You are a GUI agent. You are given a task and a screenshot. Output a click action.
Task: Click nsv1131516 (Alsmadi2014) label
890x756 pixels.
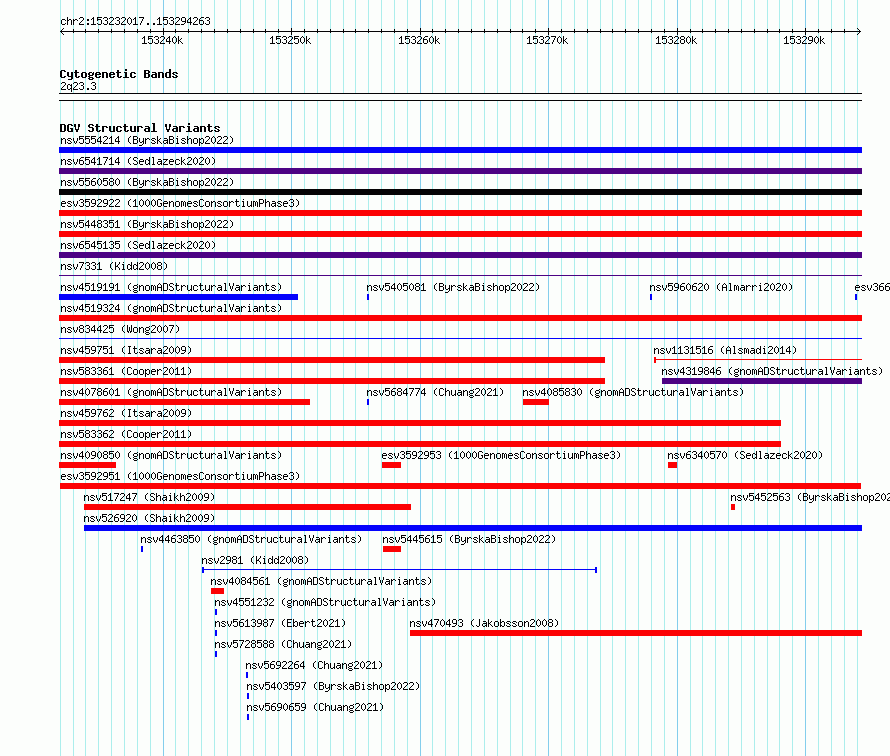click(x=725, y=350)
